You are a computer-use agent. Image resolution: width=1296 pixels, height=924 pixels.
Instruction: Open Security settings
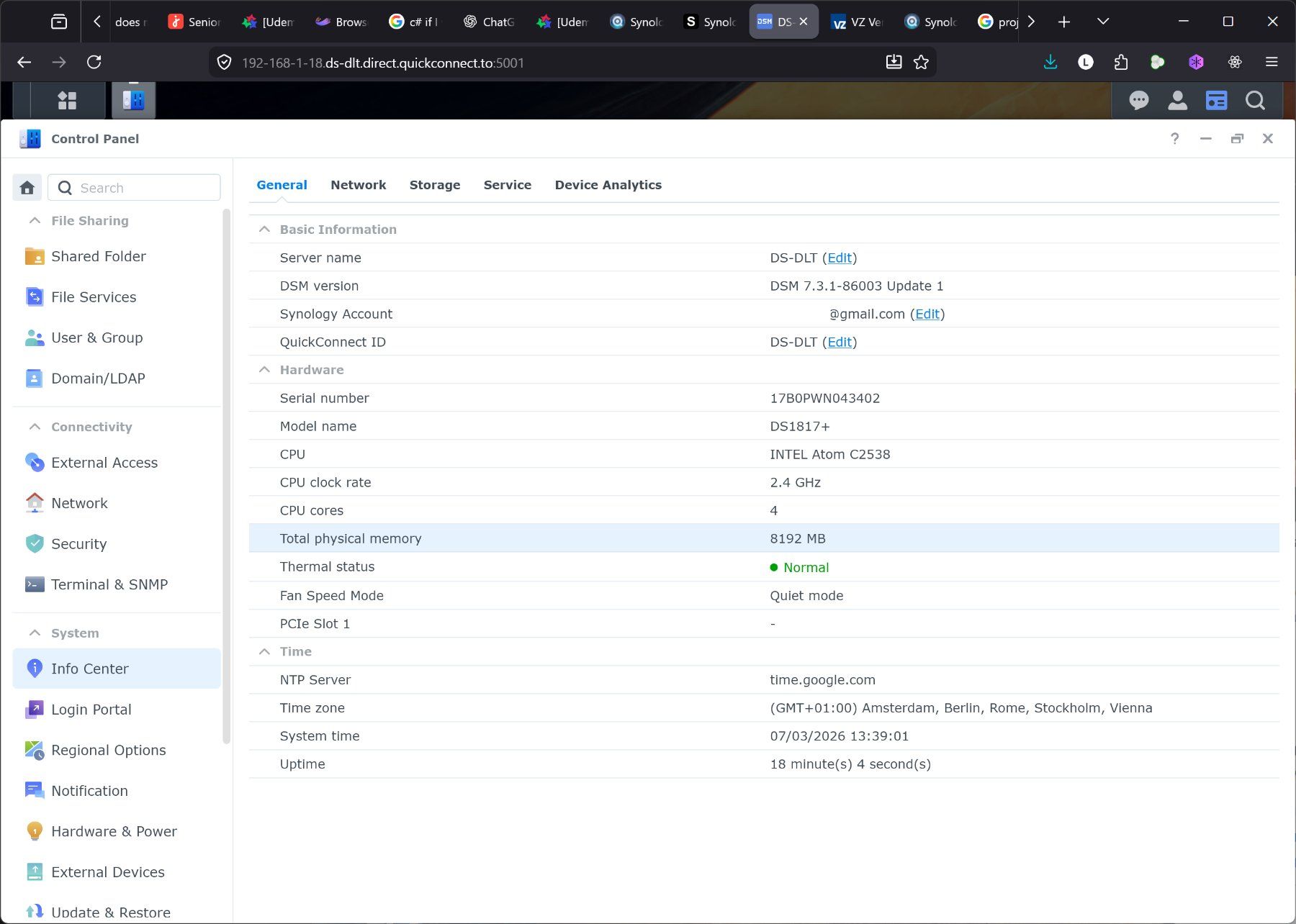pyautogui.click(x=117, y=544)
